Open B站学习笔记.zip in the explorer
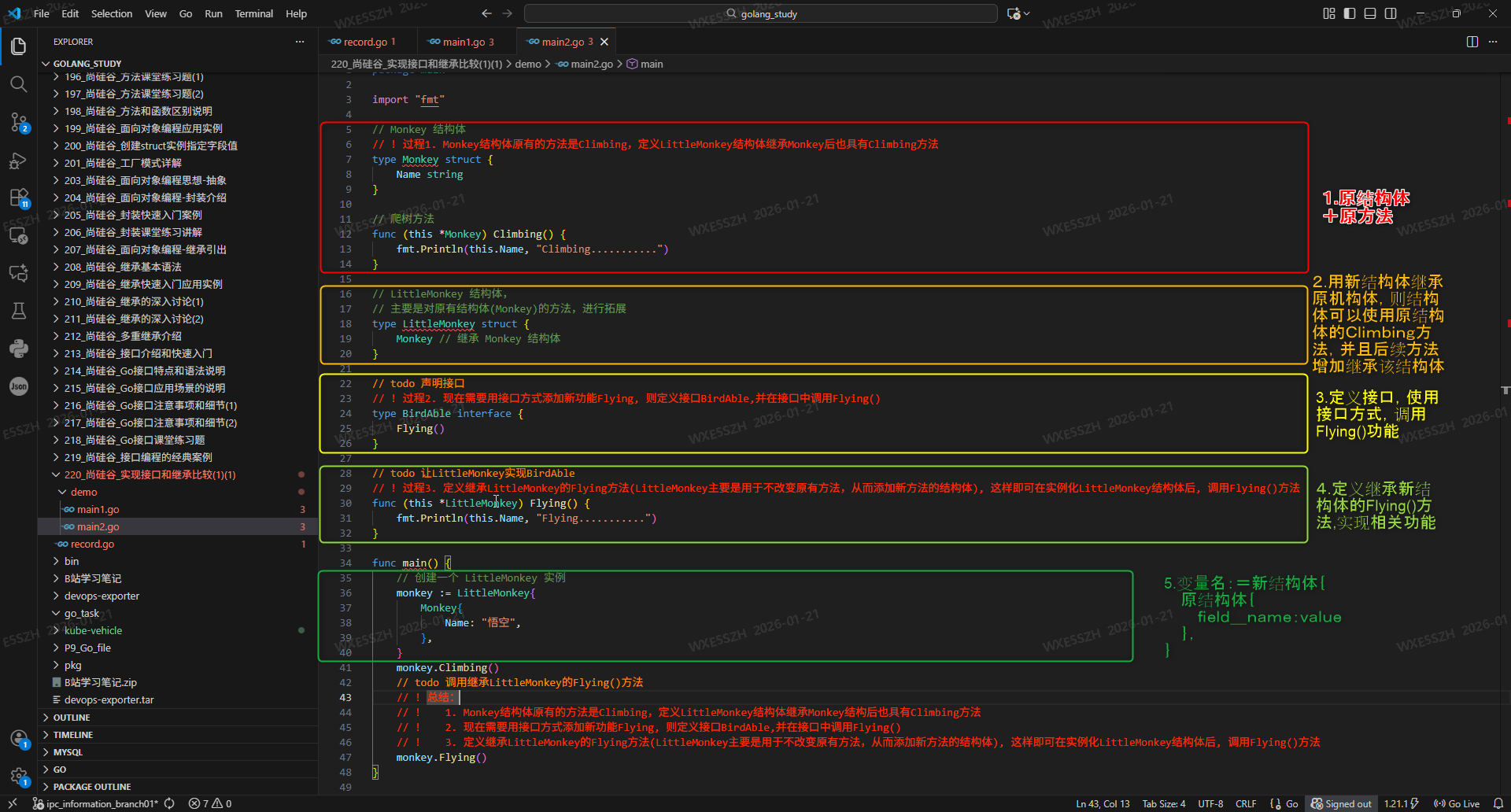The height and width of the screenshot is (812, 1511). (x=178, y=682)
